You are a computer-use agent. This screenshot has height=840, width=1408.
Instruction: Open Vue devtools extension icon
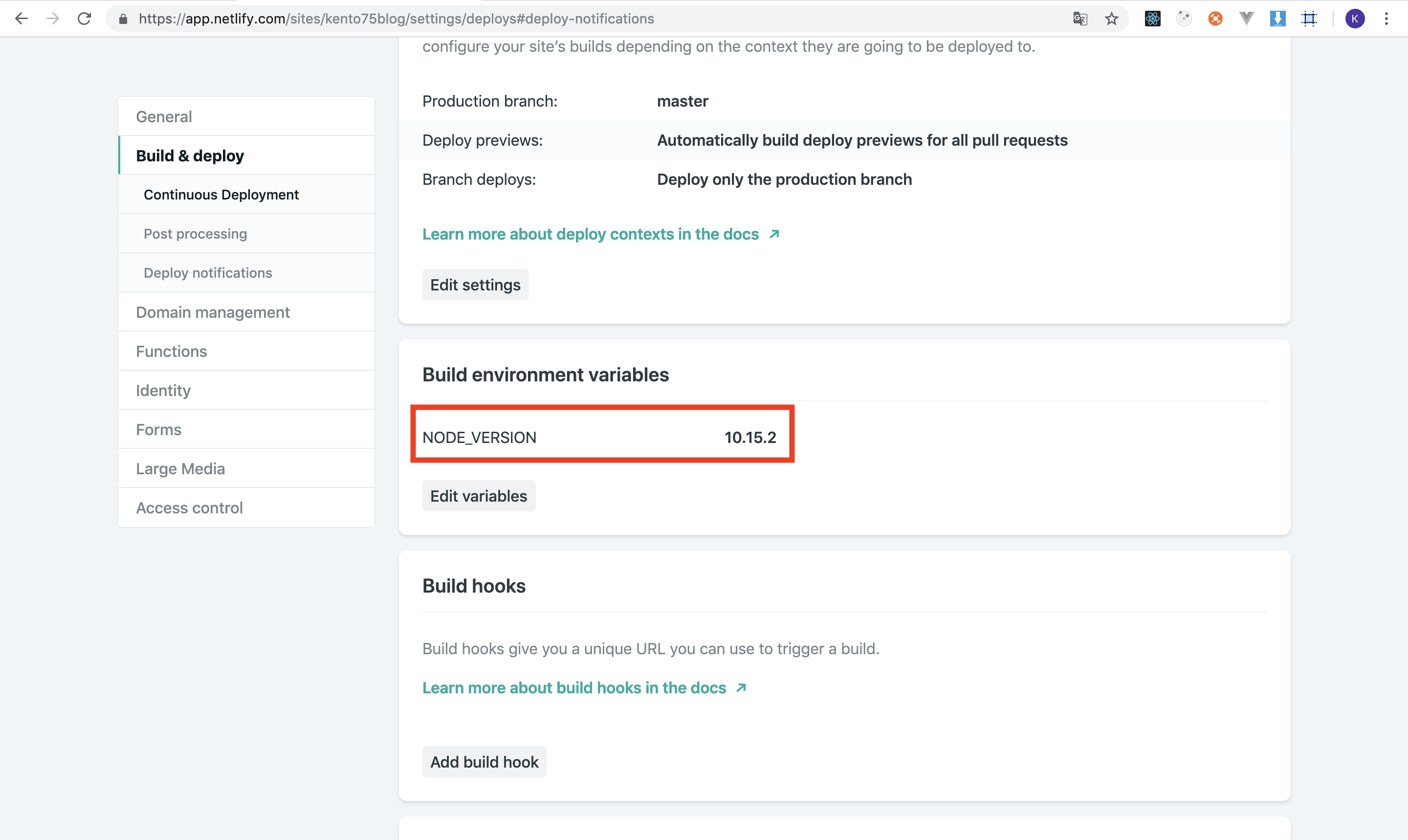[1246, 19]
